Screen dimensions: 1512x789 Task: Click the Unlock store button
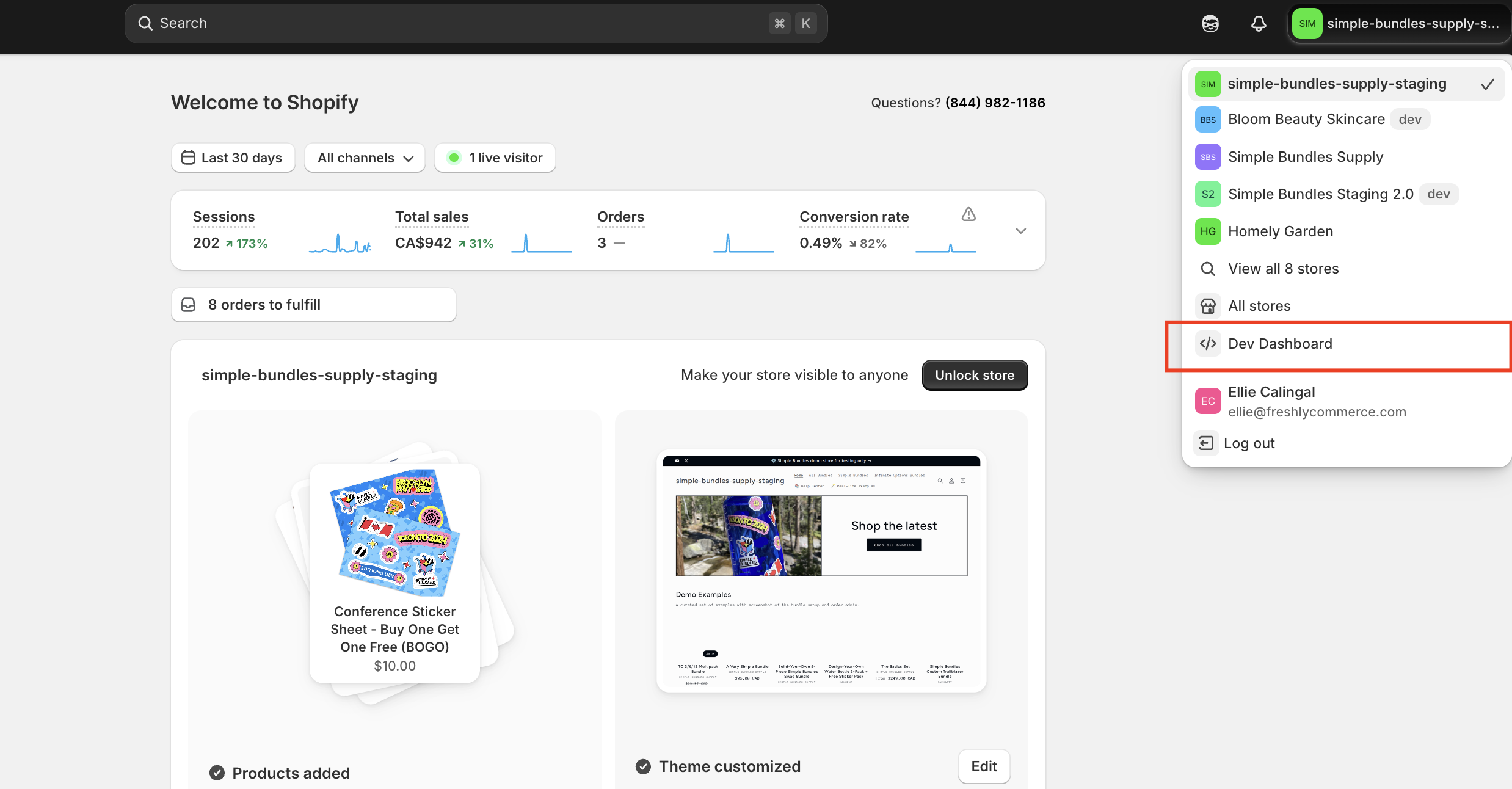coord(975,375)
